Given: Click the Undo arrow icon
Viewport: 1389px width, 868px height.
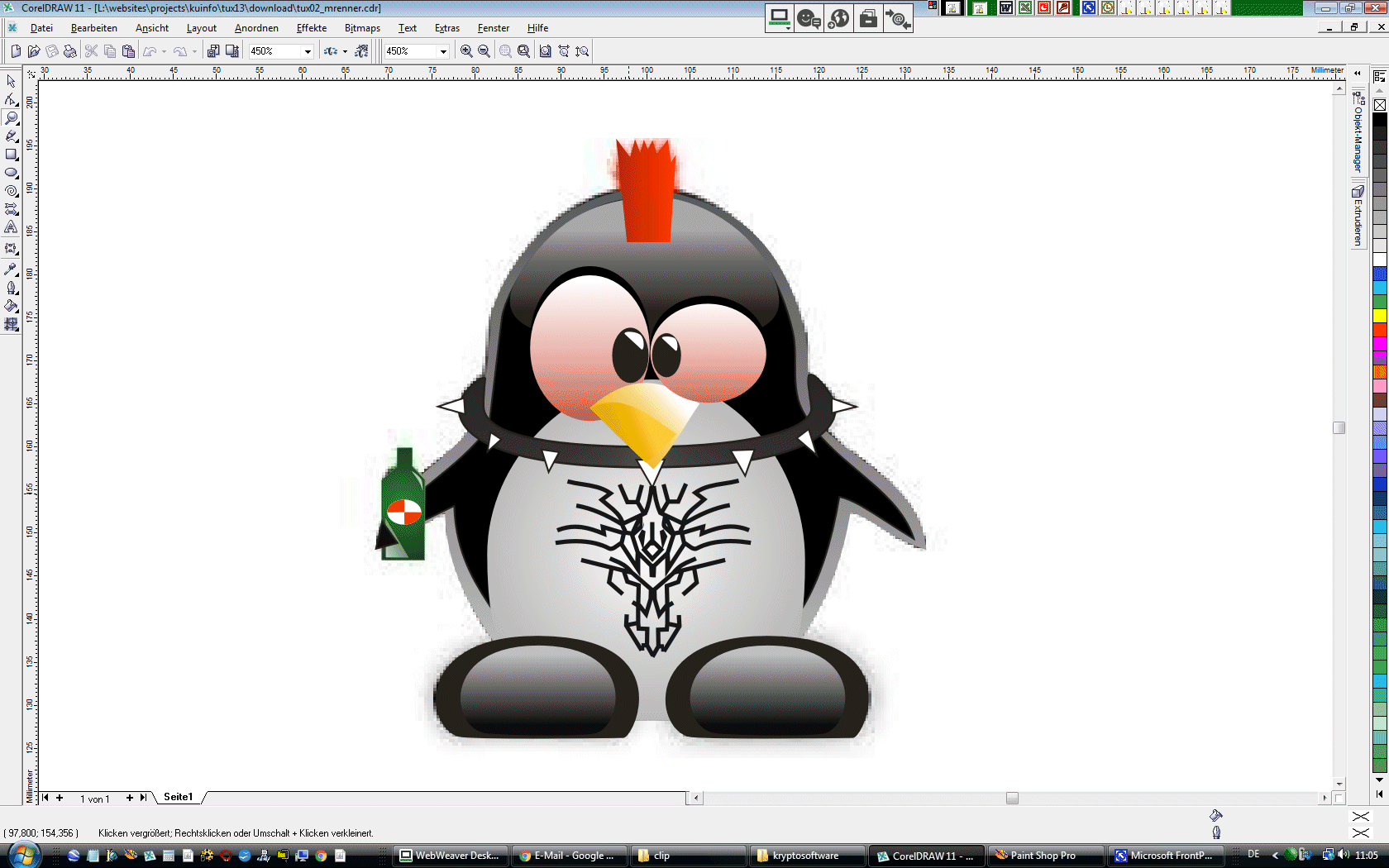Looking at the screenshot, I should (x=150, y=51).
